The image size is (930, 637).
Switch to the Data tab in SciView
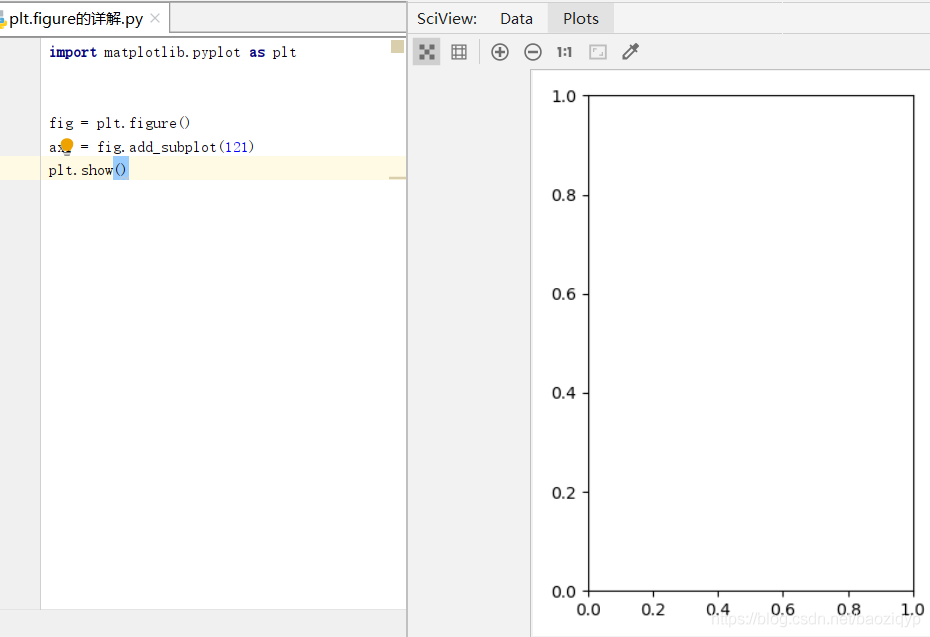point(517,17)
